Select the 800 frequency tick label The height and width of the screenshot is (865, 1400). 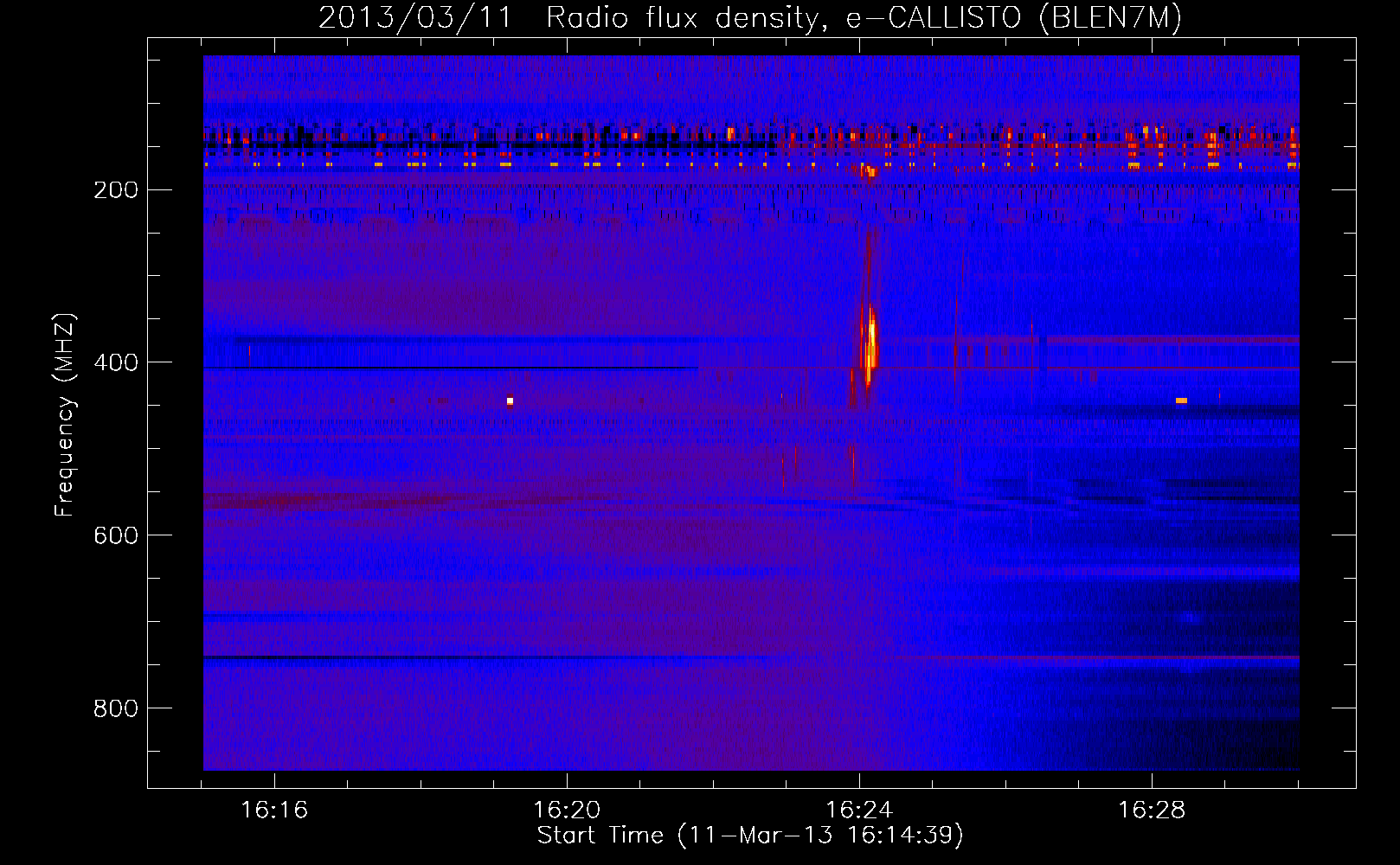click(116, 708)
